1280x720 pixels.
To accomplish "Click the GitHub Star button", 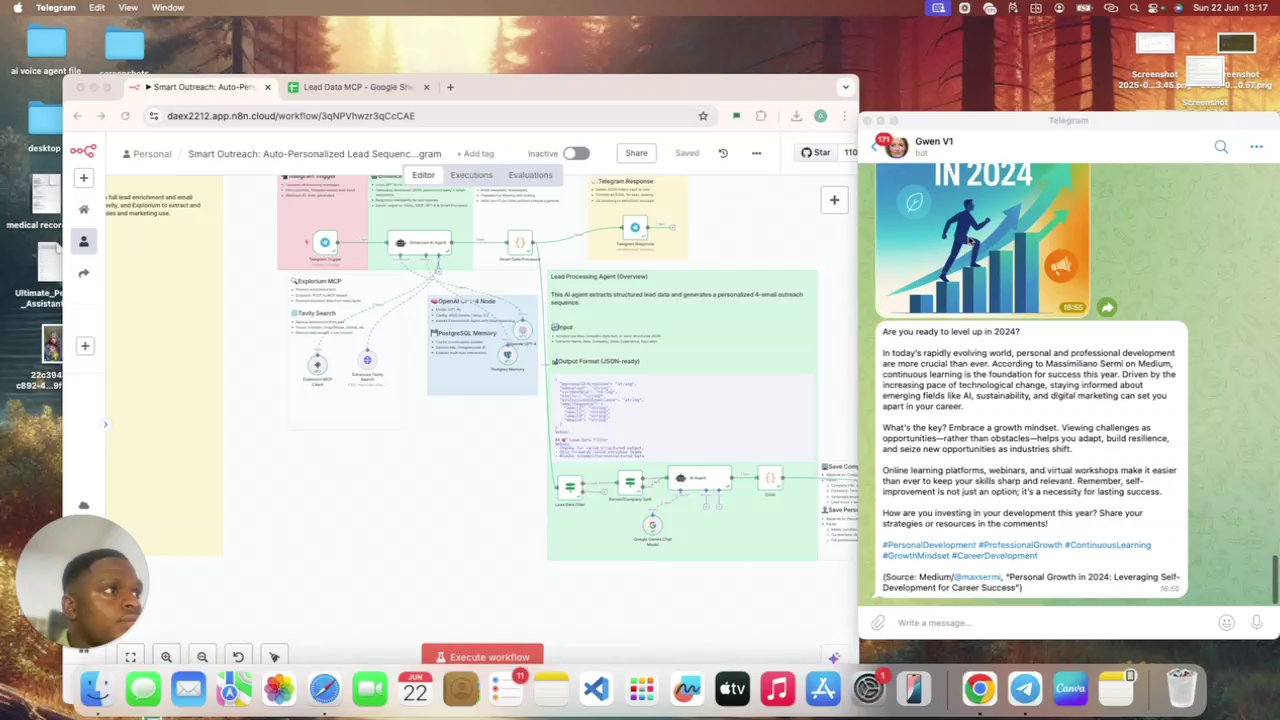I will coord(816,152).
